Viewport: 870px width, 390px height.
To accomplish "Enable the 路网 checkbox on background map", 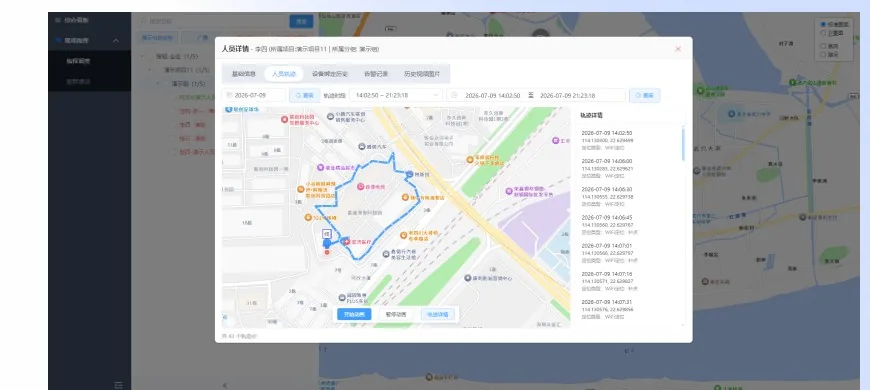I will click(x=823, y=46).
